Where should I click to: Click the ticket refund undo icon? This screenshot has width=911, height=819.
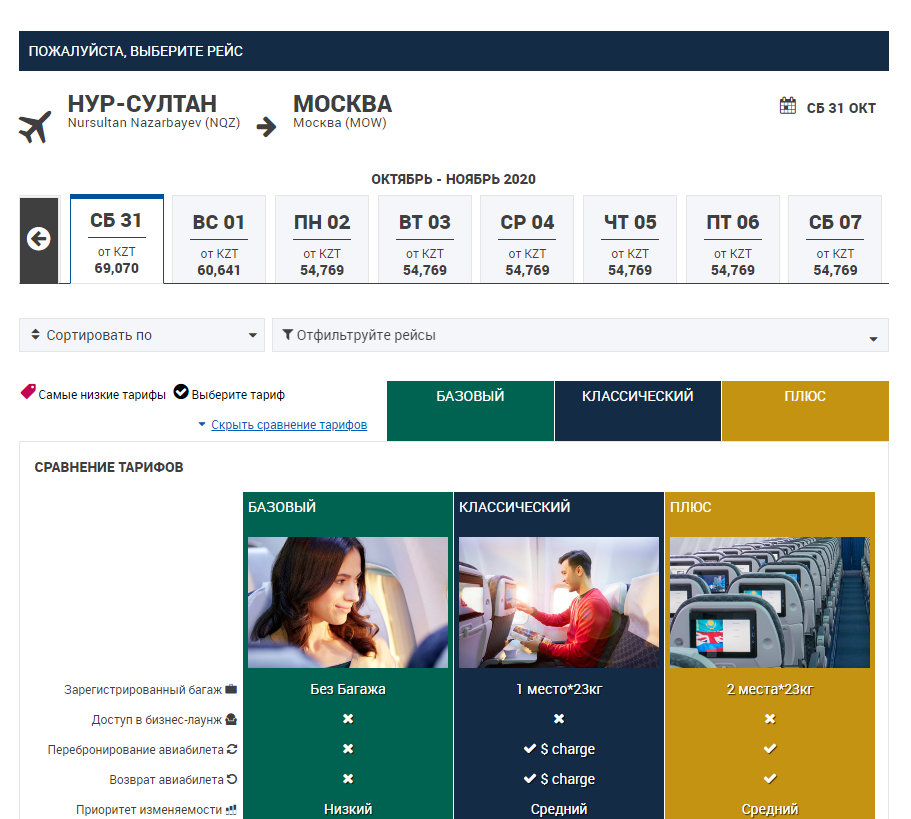point(232,779)
